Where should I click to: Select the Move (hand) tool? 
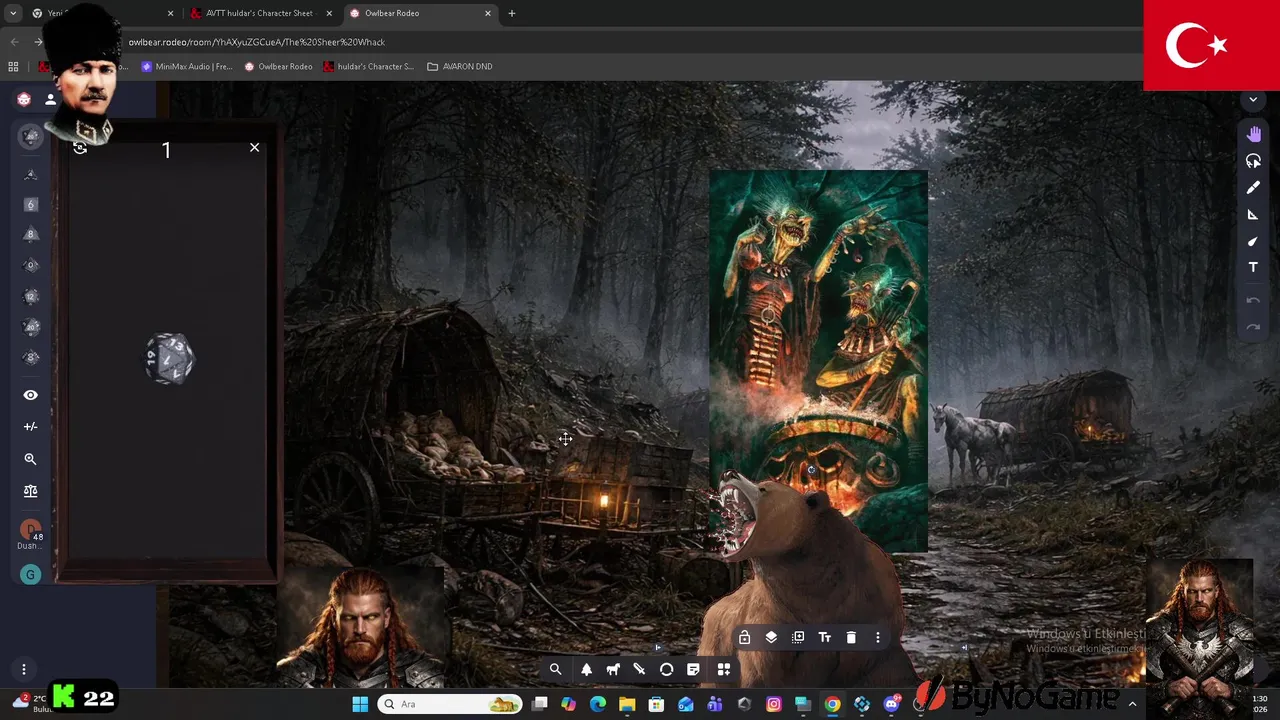1254,134
